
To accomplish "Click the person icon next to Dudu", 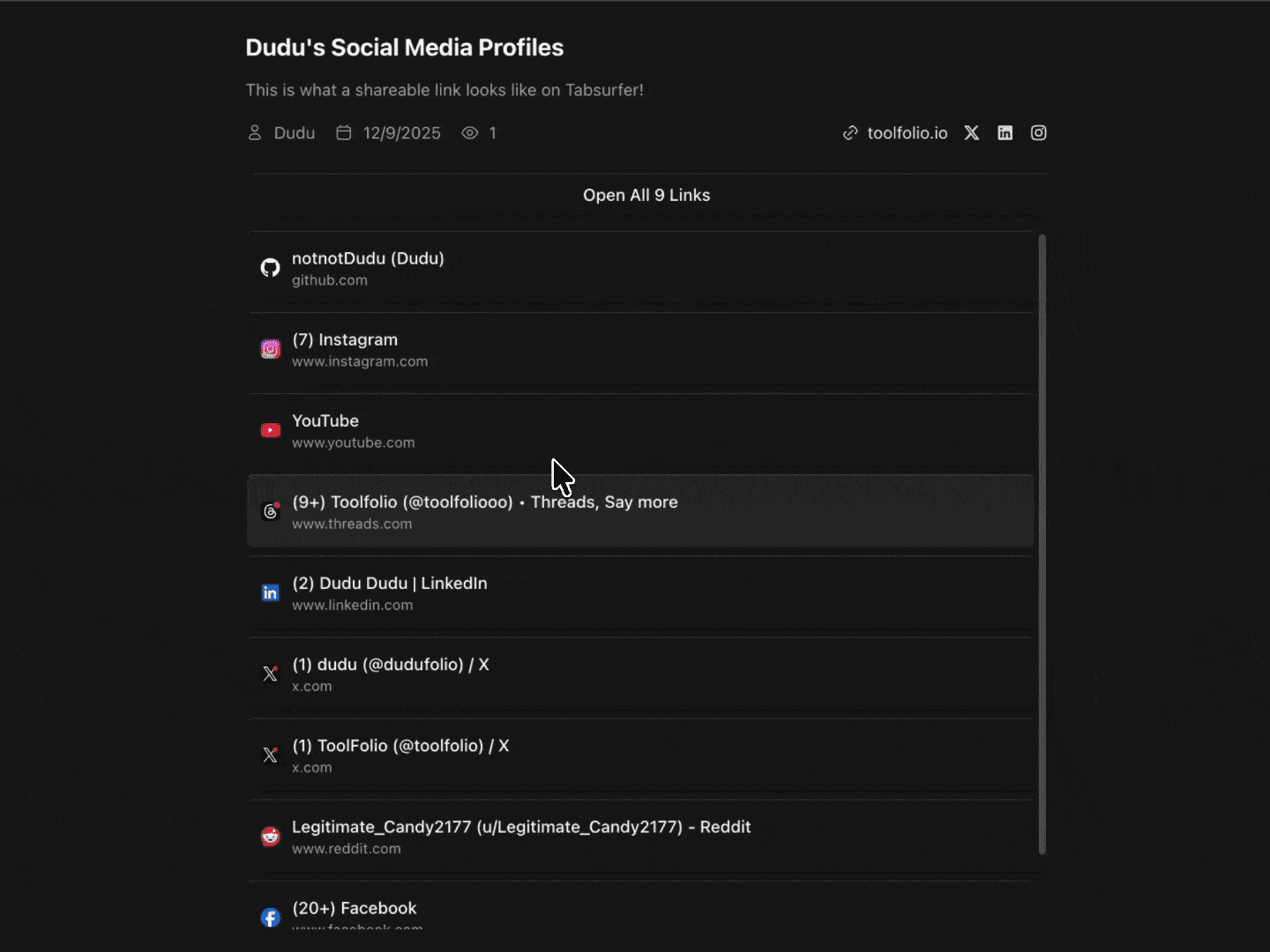I will (x=254, y=133).
